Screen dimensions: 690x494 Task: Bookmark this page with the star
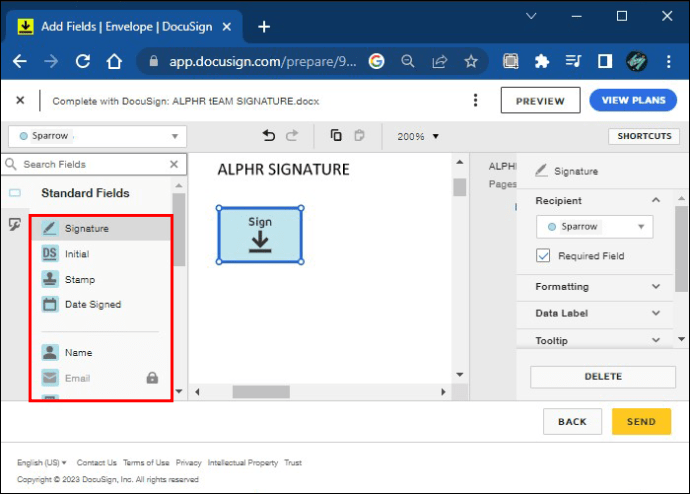pyautogui.click(x=471, y=61)
